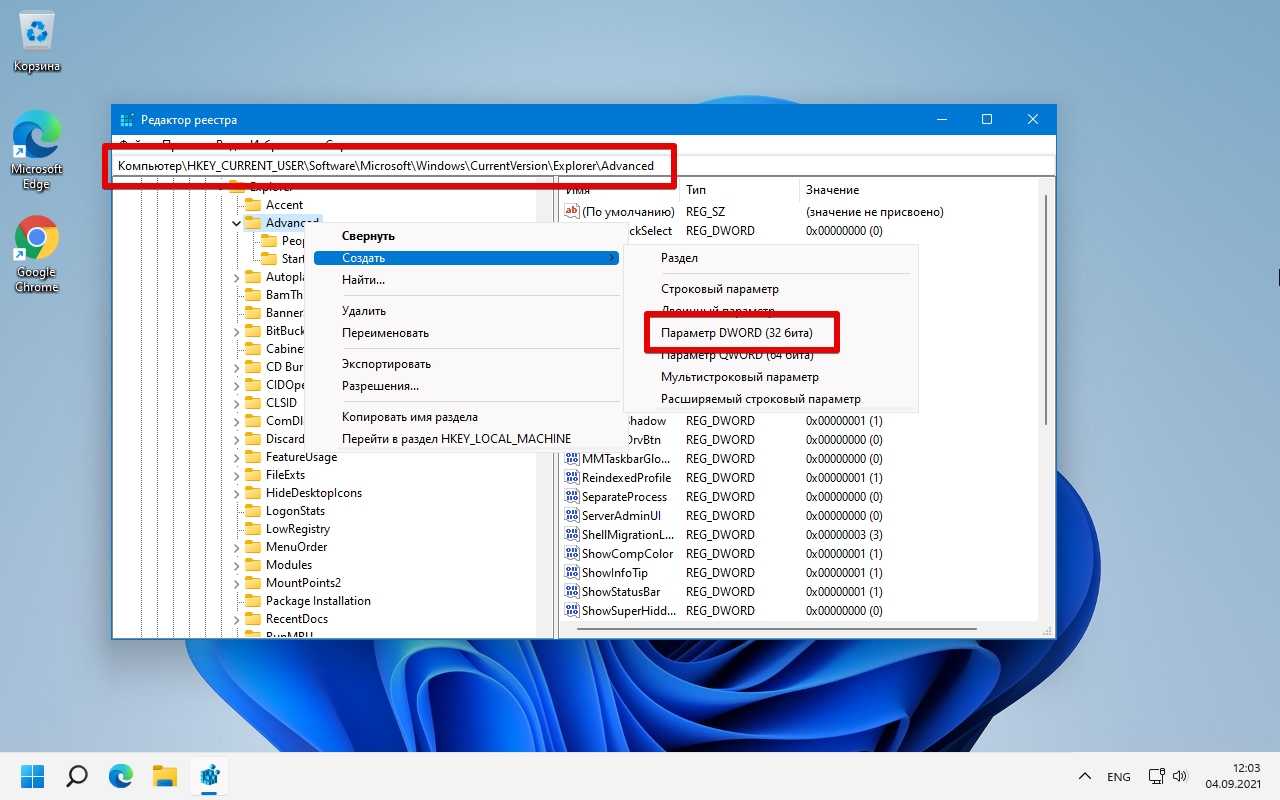This screenshot has height=800, width=1280.
Task: Select Строковый параметр in the submenu
Action: 771,289
